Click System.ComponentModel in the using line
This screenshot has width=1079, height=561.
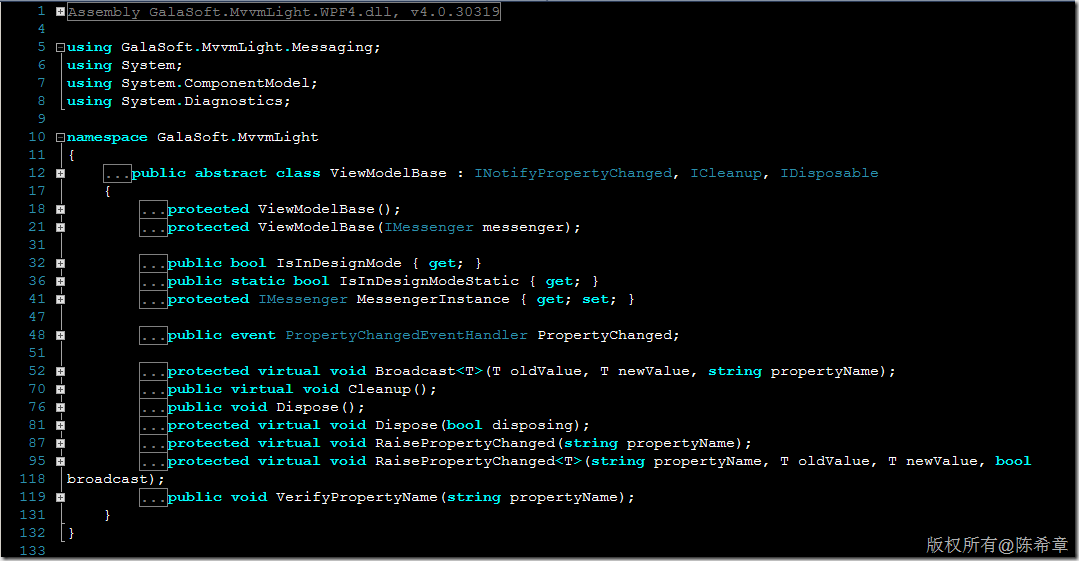point(215,83)
